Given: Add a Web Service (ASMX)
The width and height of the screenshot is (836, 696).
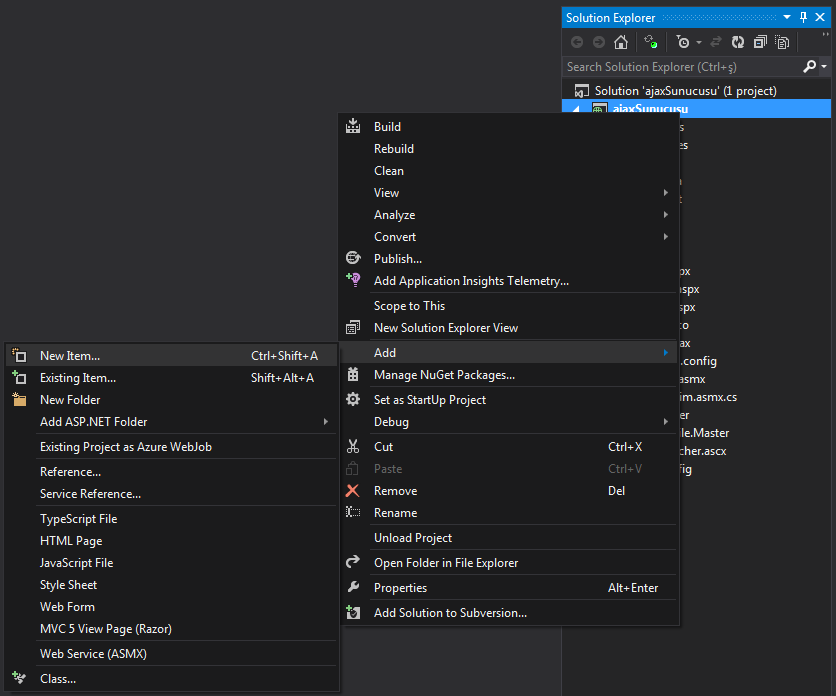Looking at the screenshot, I should point(93,653).
